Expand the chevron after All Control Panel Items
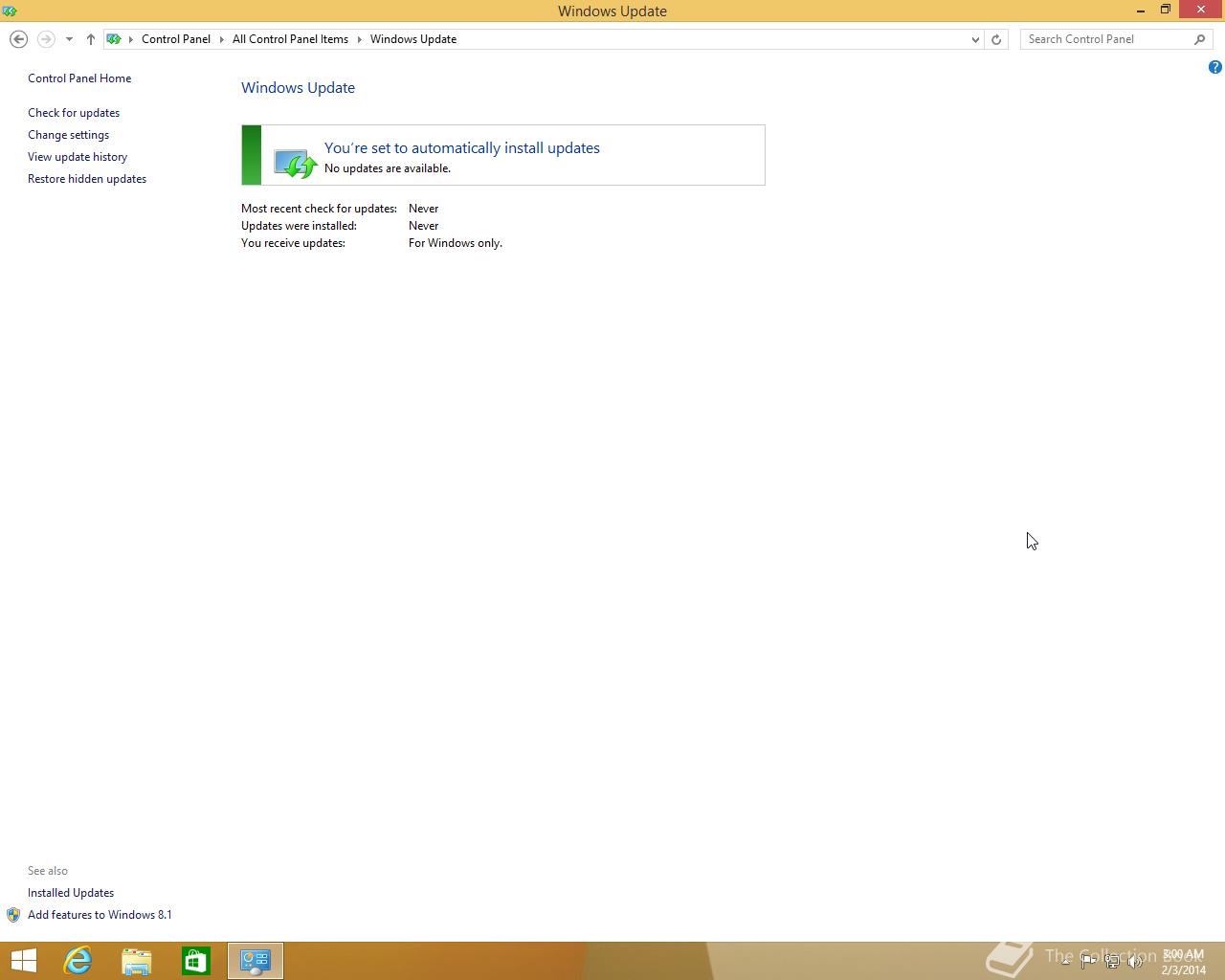Viewport: 1225px width, 980px height. click(x=360, y=39)
